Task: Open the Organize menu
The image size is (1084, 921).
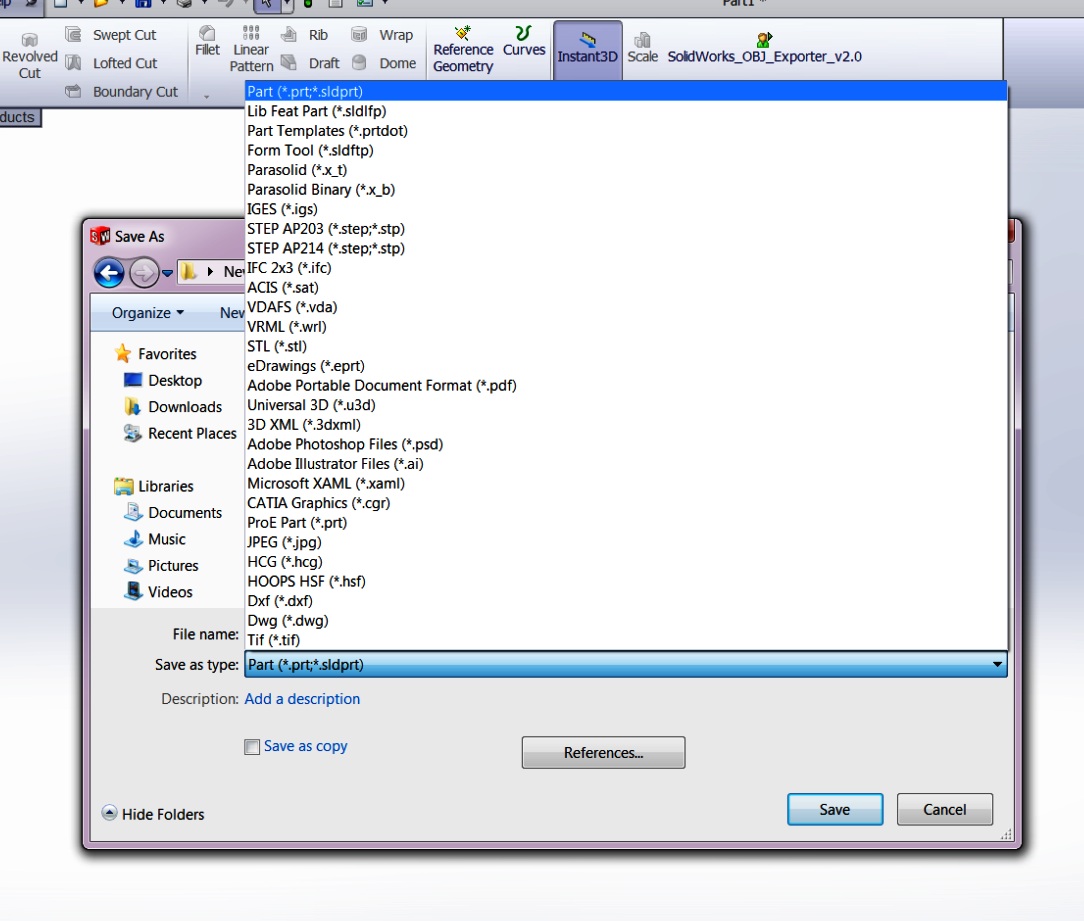Action: pyautogui.click(x=148, y=313)
